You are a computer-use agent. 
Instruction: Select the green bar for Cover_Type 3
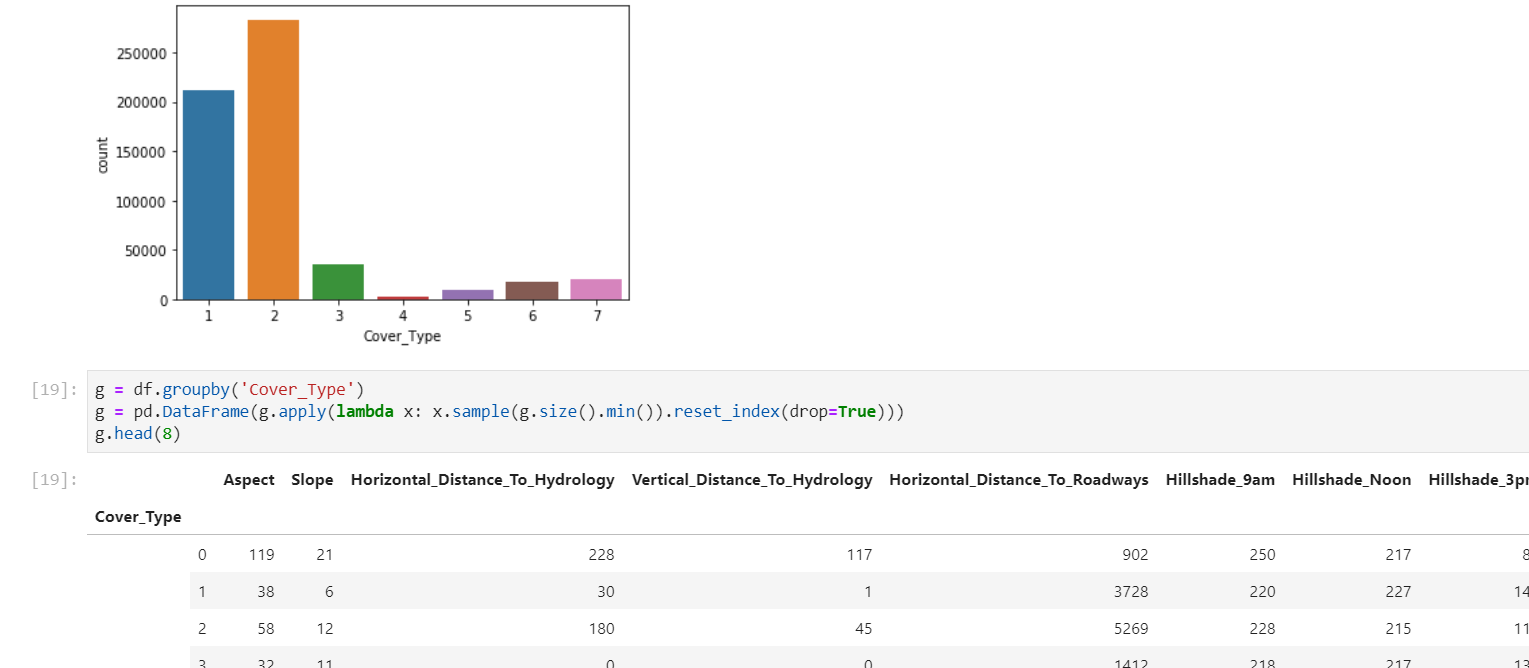click(337, 280)
